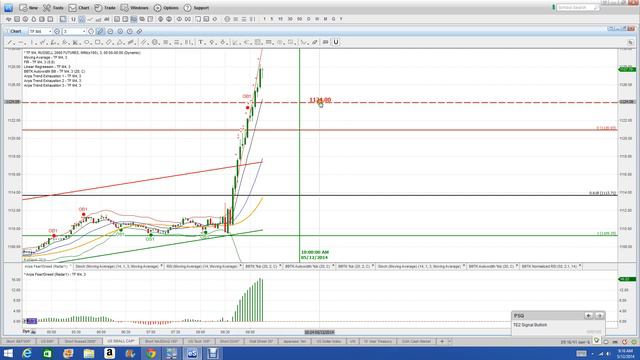Toggle the magnet snap U button

click(336, 42)
